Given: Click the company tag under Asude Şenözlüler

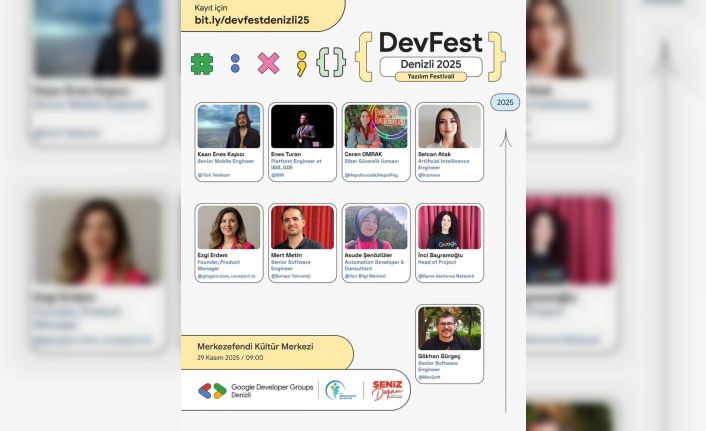Looking at the screenshot, I should 365,276.
